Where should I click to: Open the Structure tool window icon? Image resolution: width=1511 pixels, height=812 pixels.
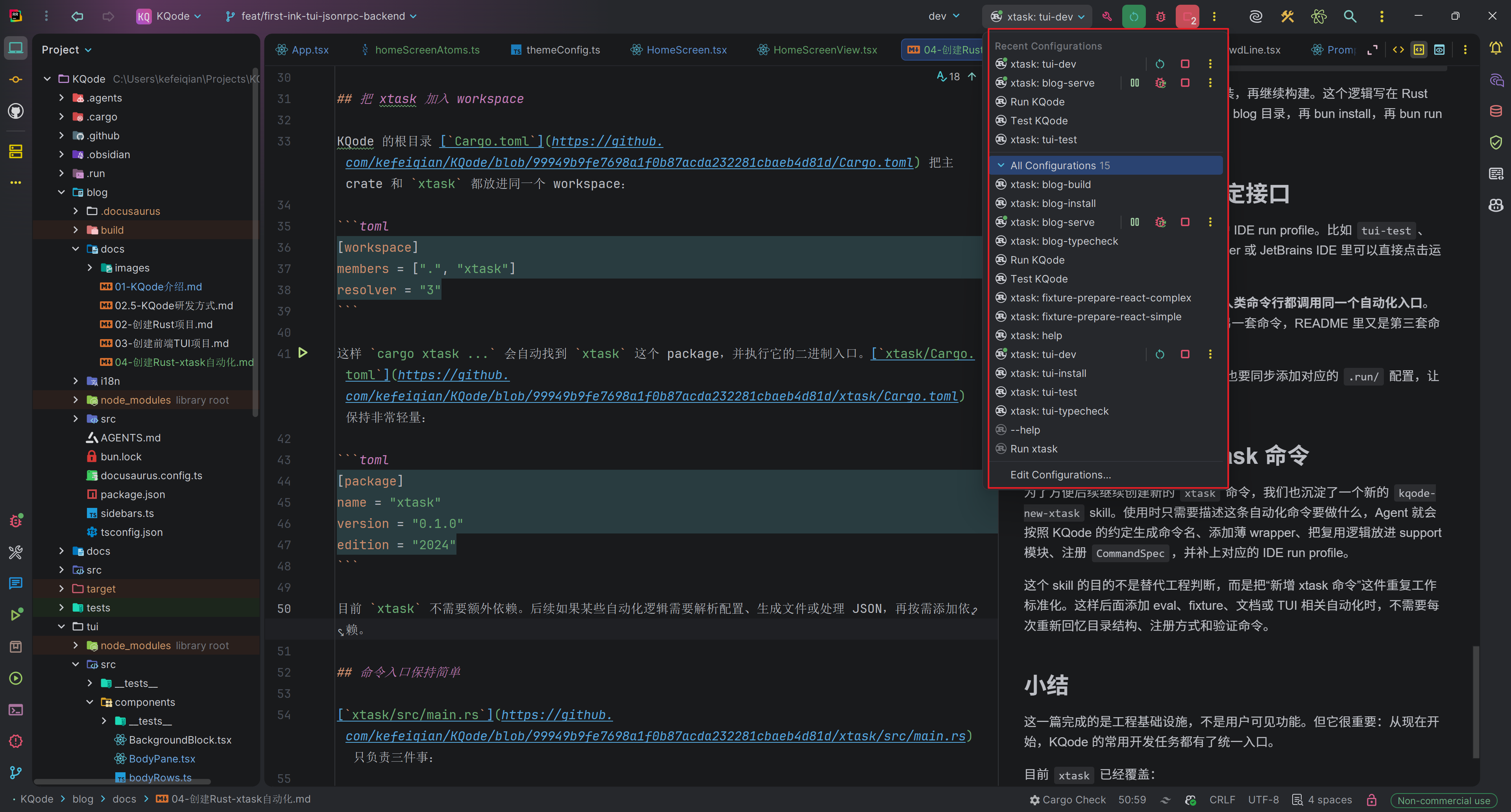[16, 151]
